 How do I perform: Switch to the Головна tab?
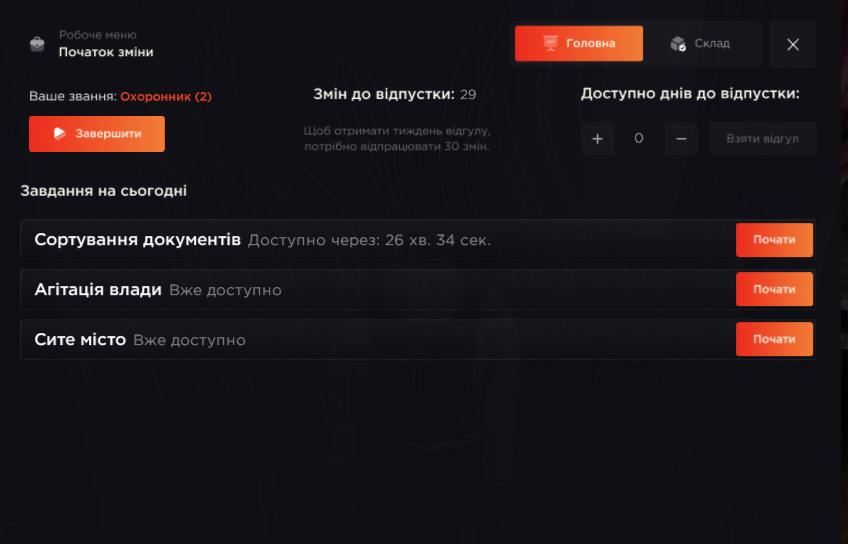(x=579, y=43)
